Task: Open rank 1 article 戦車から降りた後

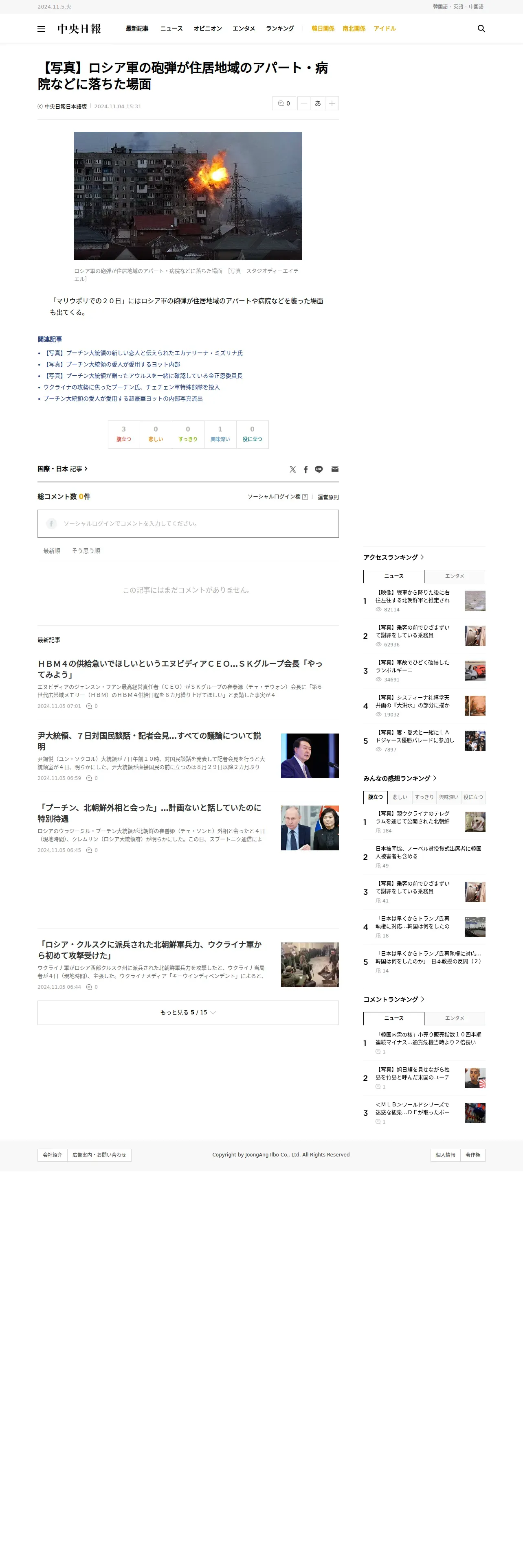Action: coord(413,596)
